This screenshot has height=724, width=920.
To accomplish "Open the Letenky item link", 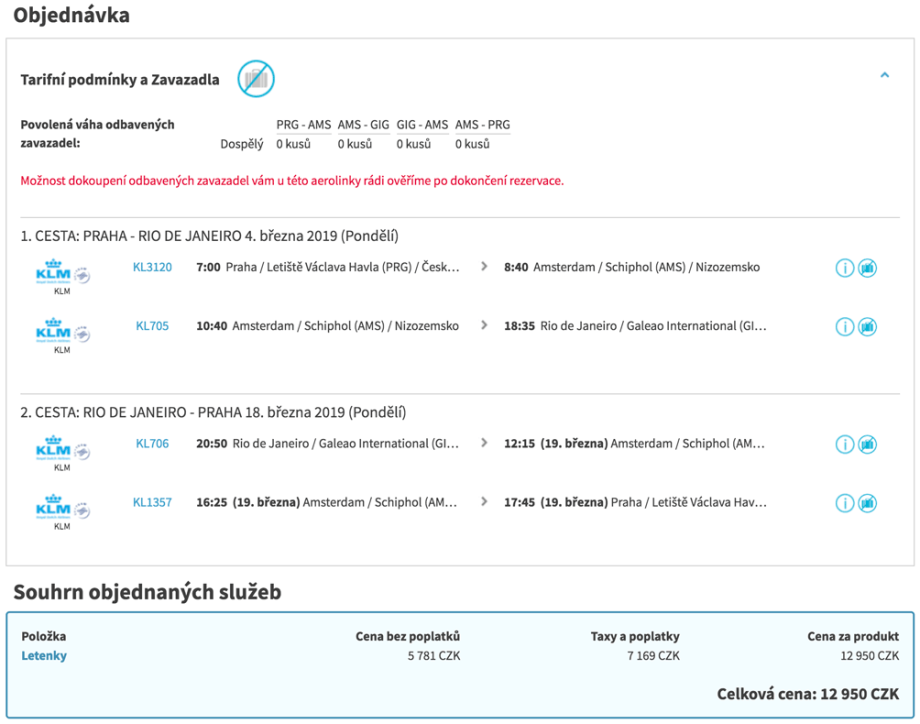I will [44, 656].
